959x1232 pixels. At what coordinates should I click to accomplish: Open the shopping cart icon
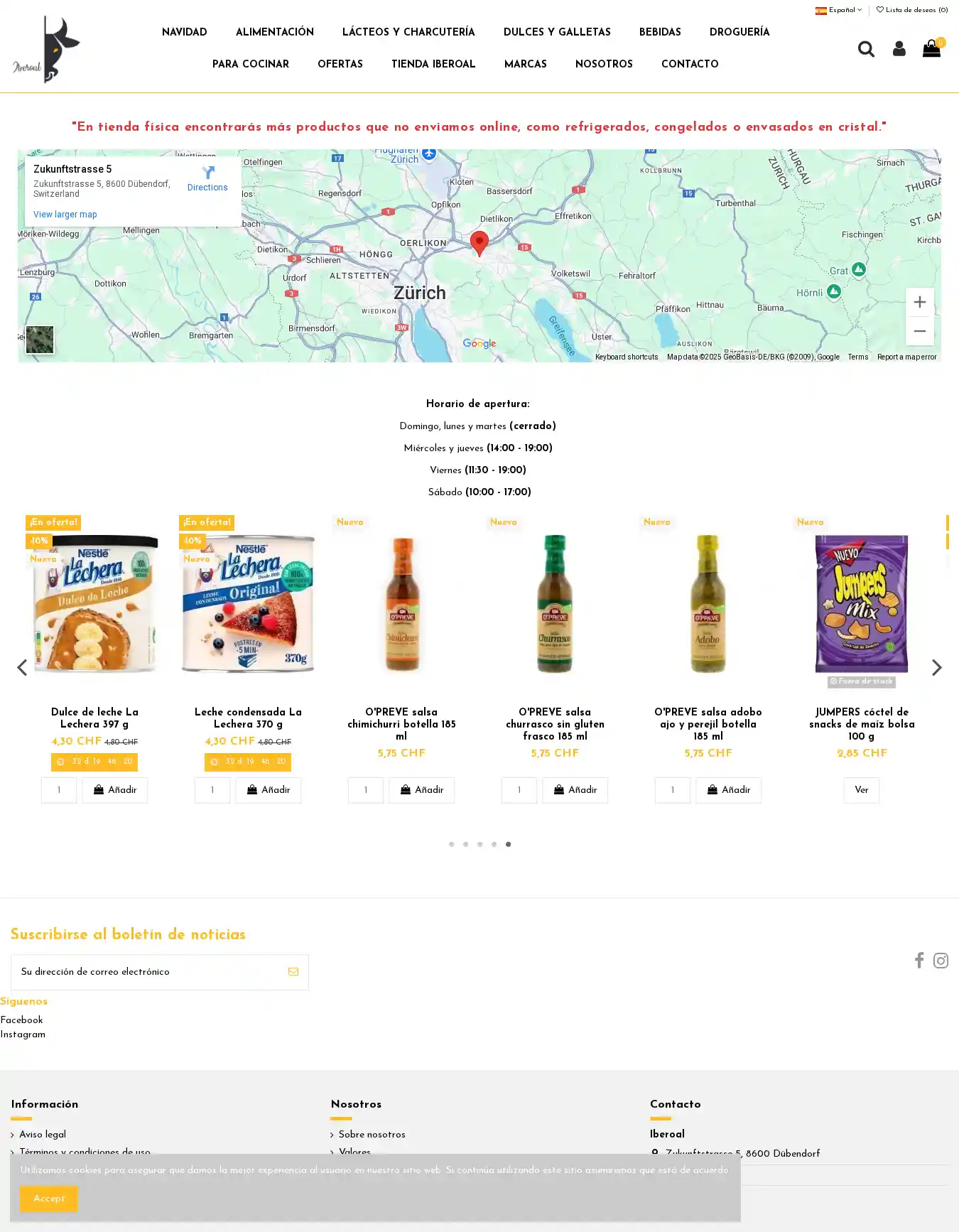[x=931, y=49]
